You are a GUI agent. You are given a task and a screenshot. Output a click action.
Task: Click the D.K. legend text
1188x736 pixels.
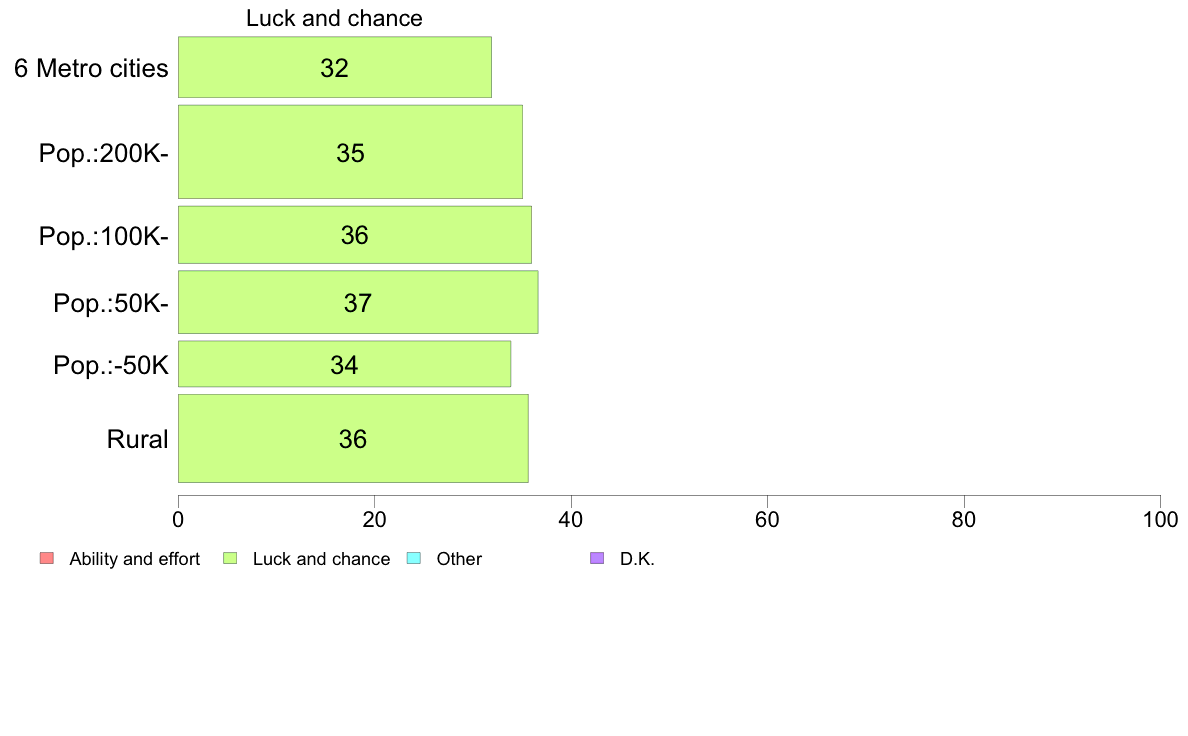637,559
